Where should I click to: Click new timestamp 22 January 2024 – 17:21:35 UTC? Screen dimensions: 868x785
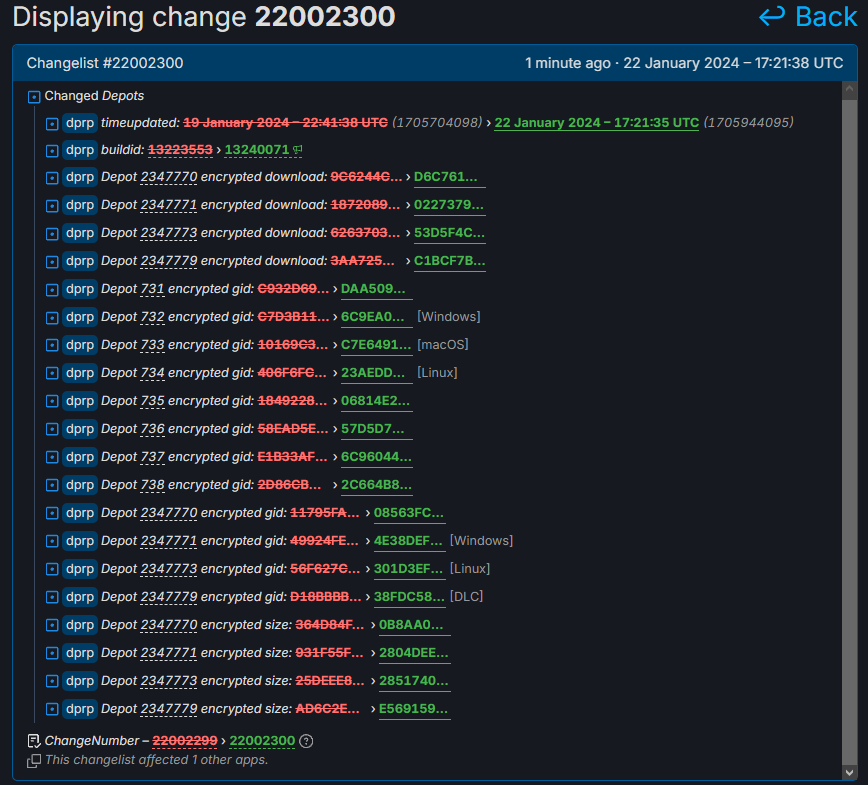[x=597, y=123]
